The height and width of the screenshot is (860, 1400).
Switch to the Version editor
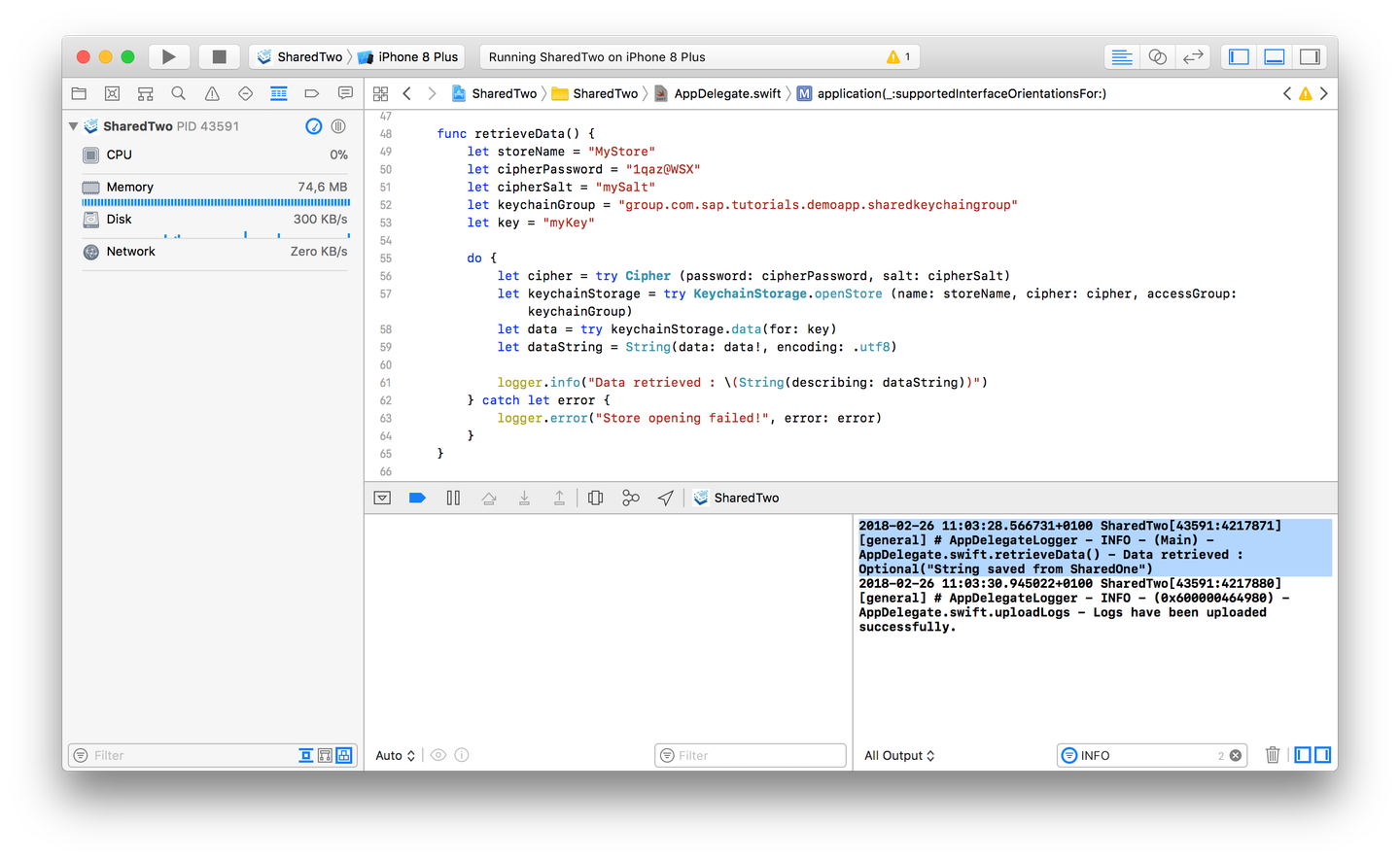click(x=1193, y=56)
